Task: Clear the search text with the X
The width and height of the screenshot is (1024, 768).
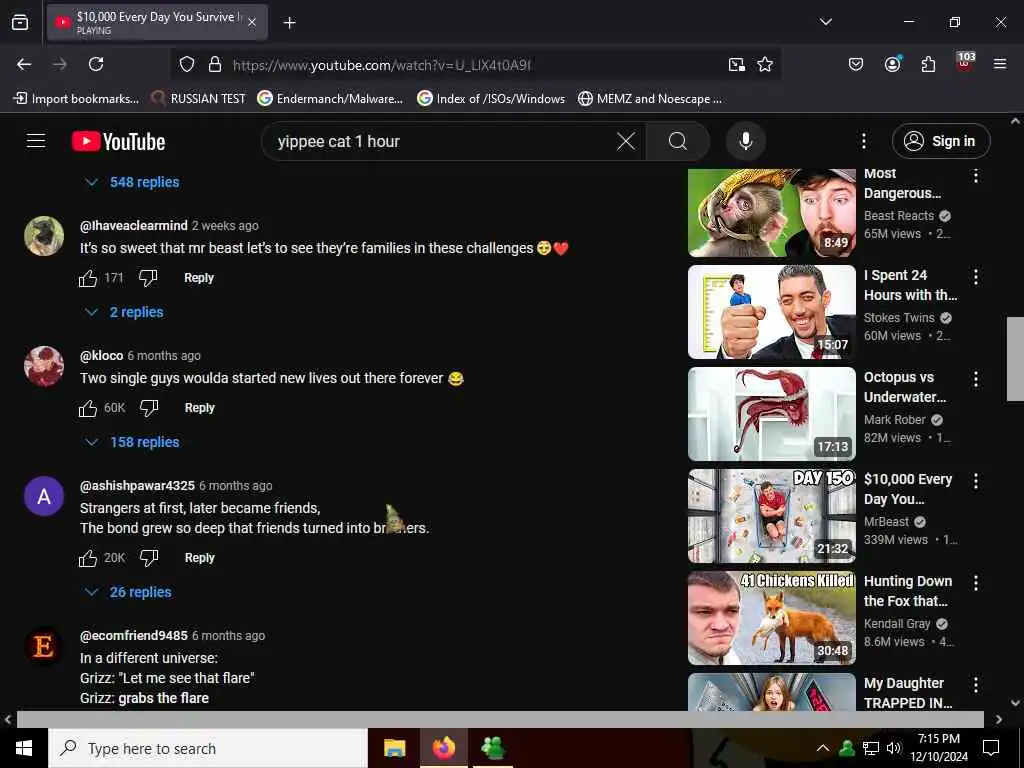Action: coord(626,141)
